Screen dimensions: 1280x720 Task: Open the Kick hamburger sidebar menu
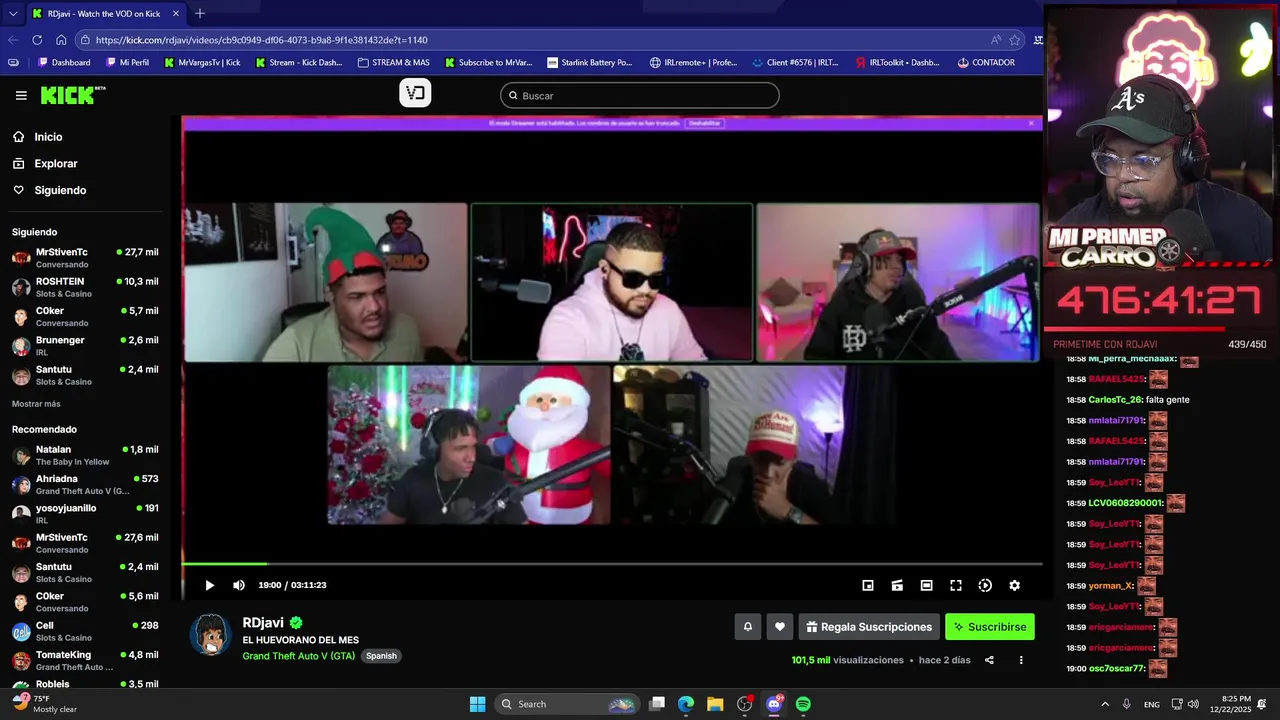[21, 95]
